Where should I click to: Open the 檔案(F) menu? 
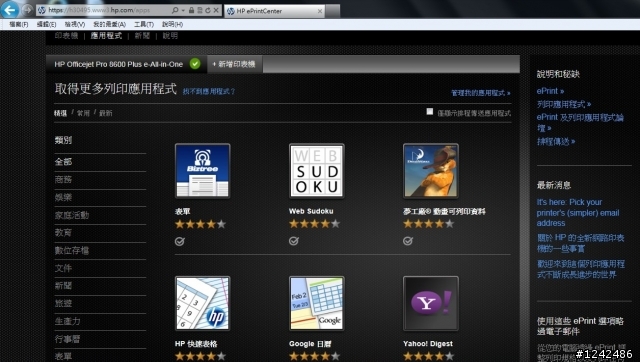click(x=19, y=24)
